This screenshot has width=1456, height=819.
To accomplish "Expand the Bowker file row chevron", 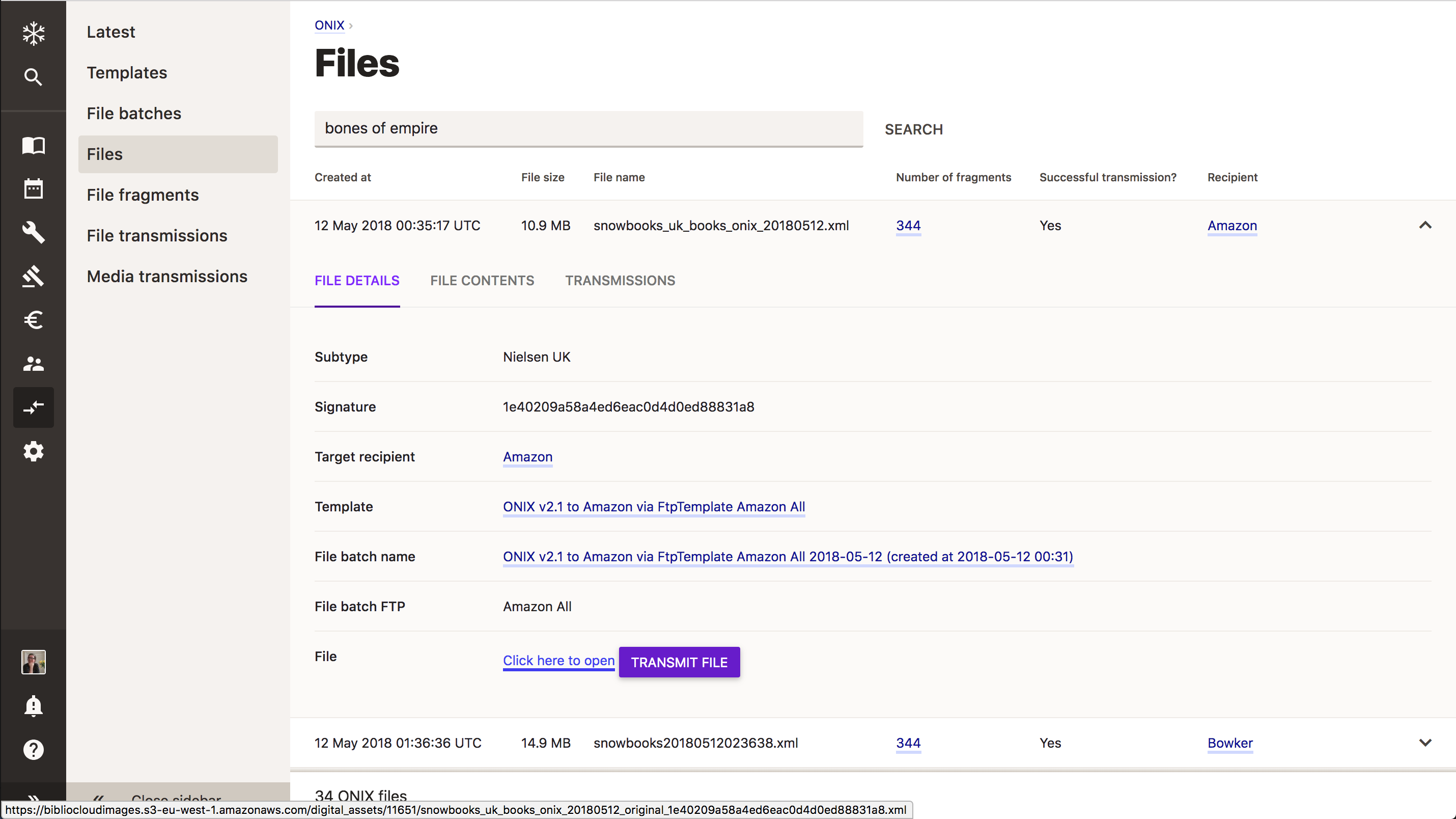I will point(1425,743).
